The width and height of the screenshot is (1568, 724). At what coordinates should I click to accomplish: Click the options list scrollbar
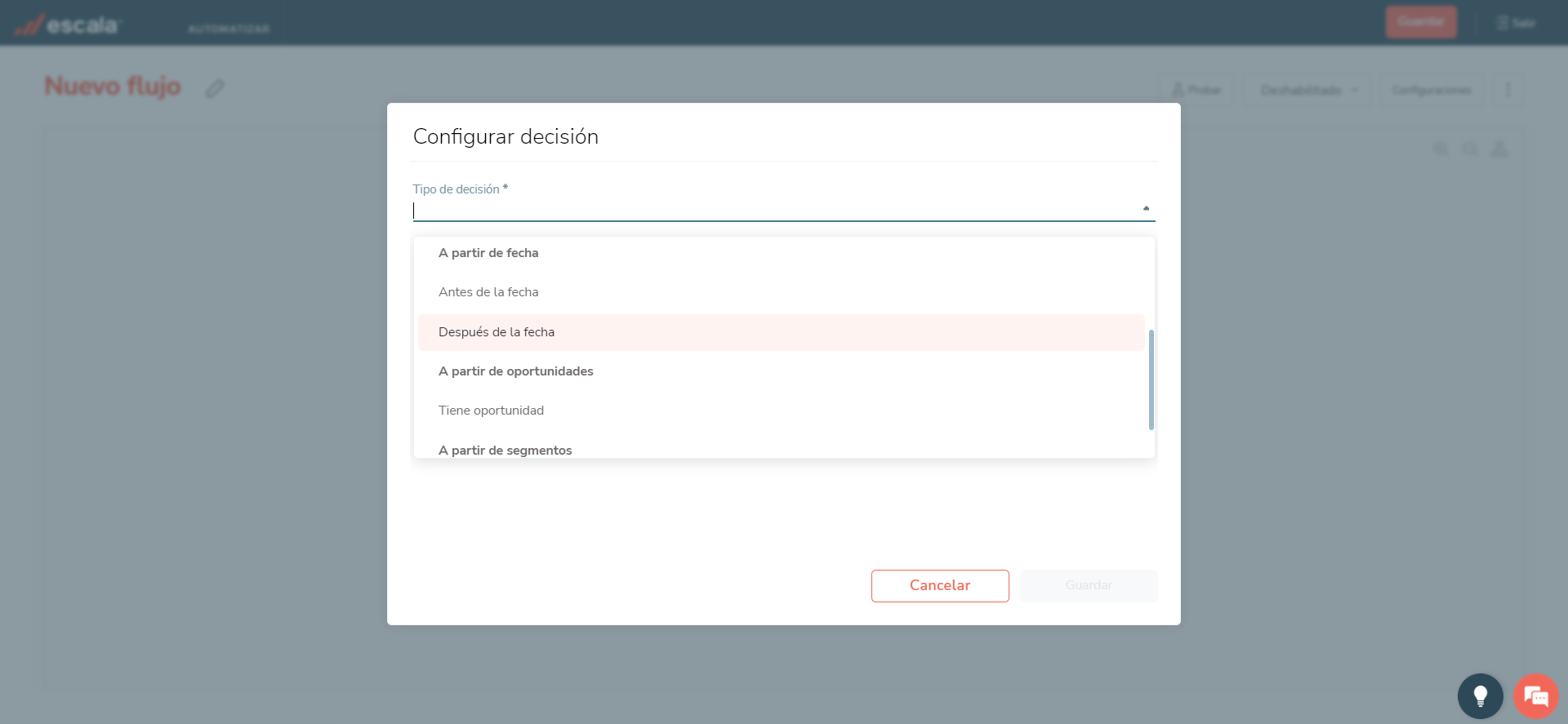1151,380
